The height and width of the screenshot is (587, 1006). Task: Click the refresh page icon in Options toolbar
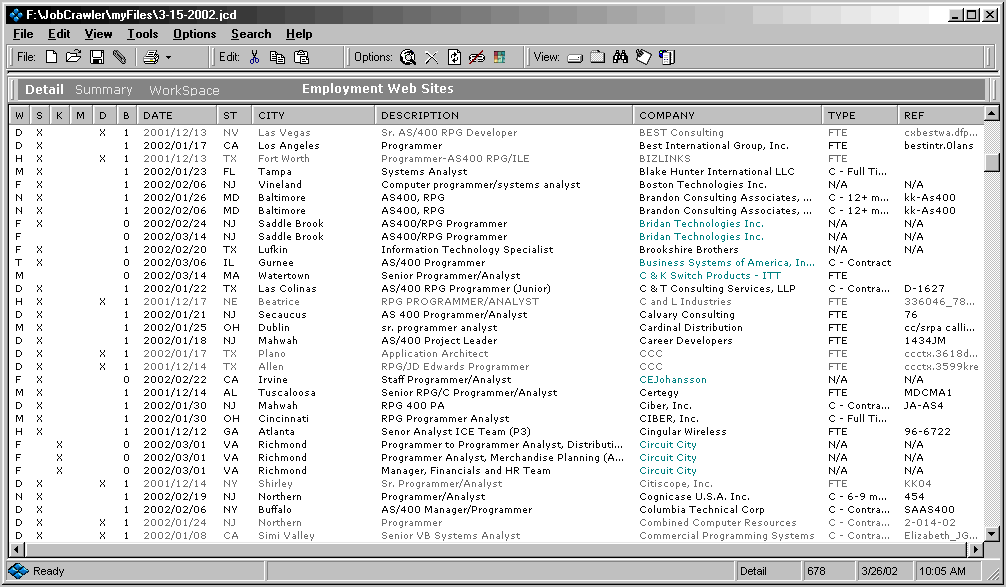tap(454, 57)
